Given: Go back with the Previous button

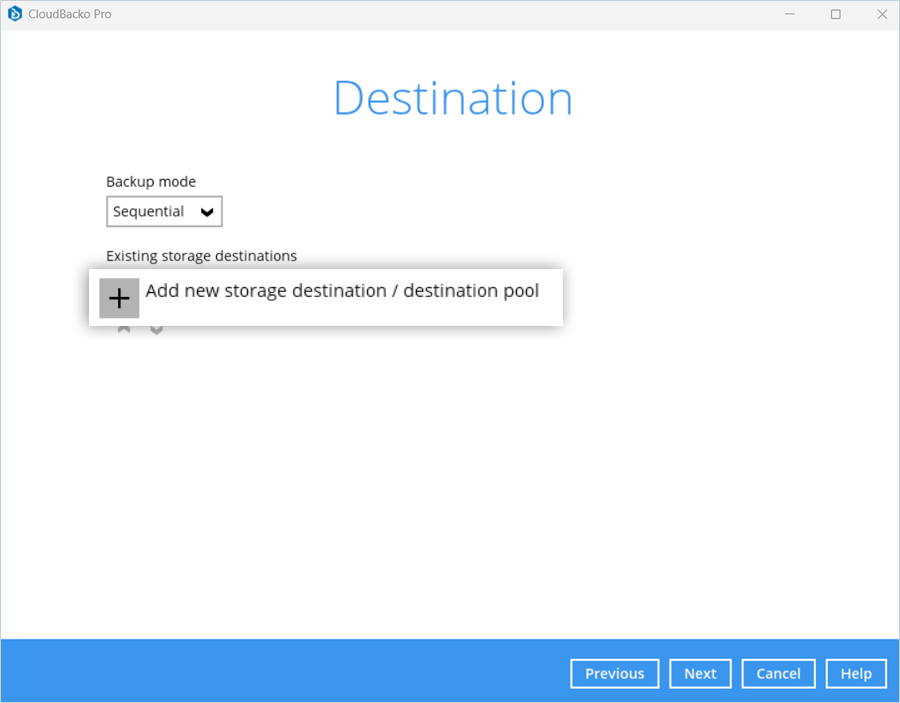Looking at the screenshot, I should point(614,674).
